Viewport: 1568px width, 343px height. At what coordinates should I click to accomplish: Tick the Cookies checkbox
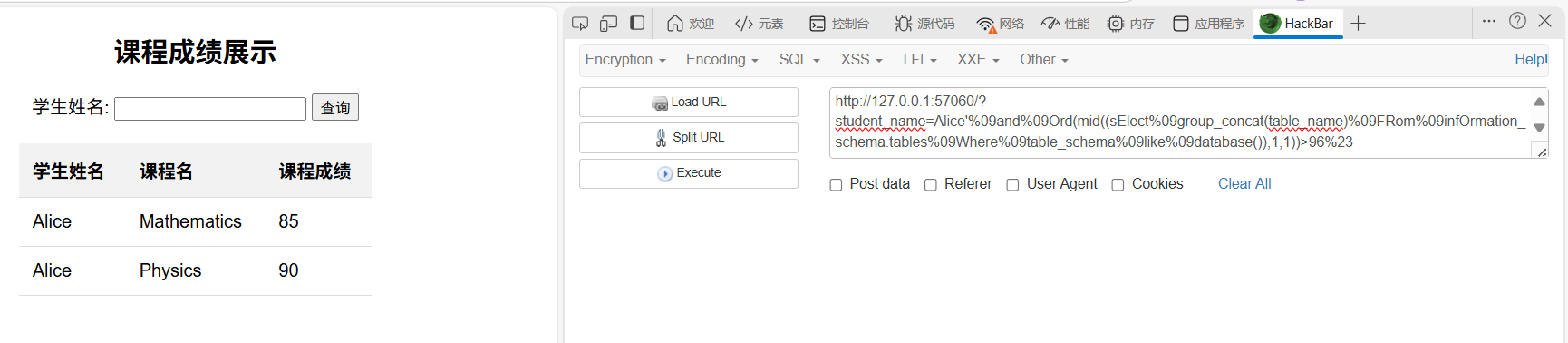click(x=1118, y=185)
